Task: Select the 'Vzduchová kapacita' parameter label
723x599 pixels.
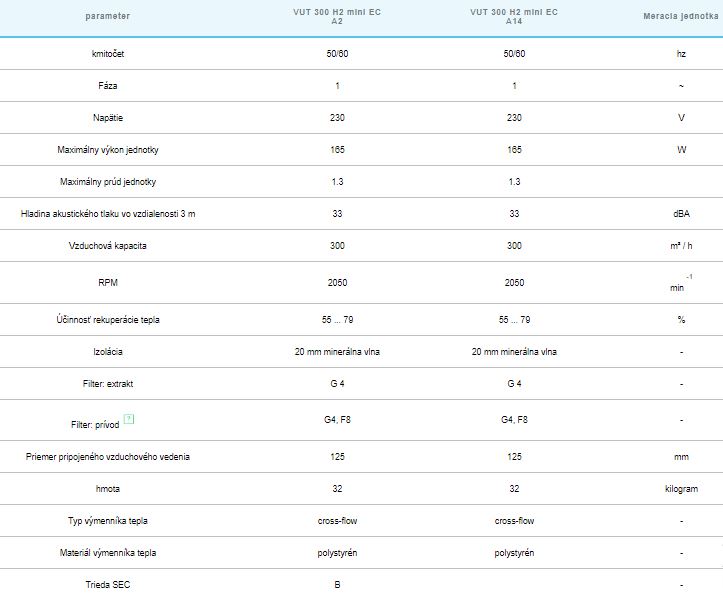Action: (107, 246)
